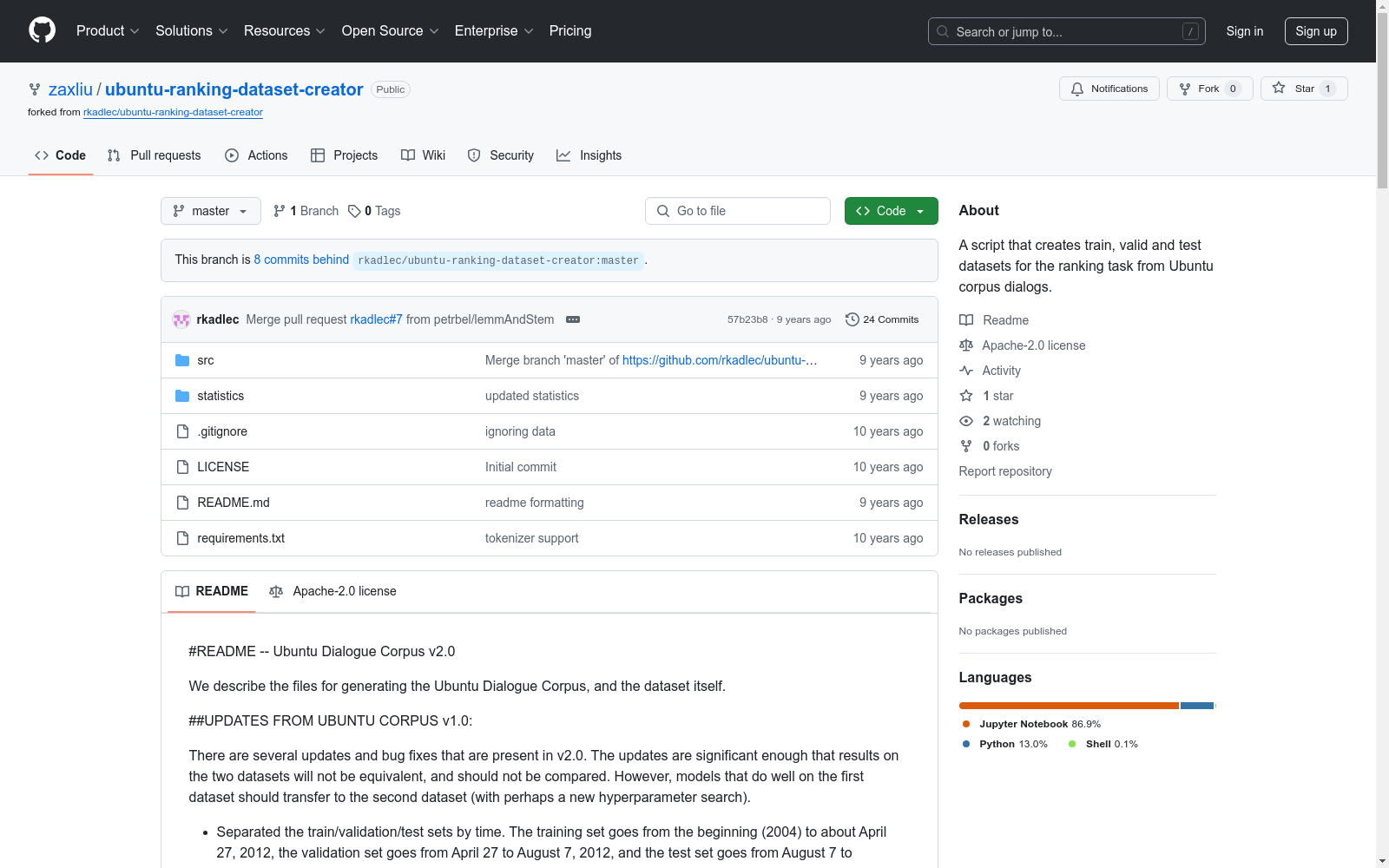Focus the Search or jump to field

1067,31
